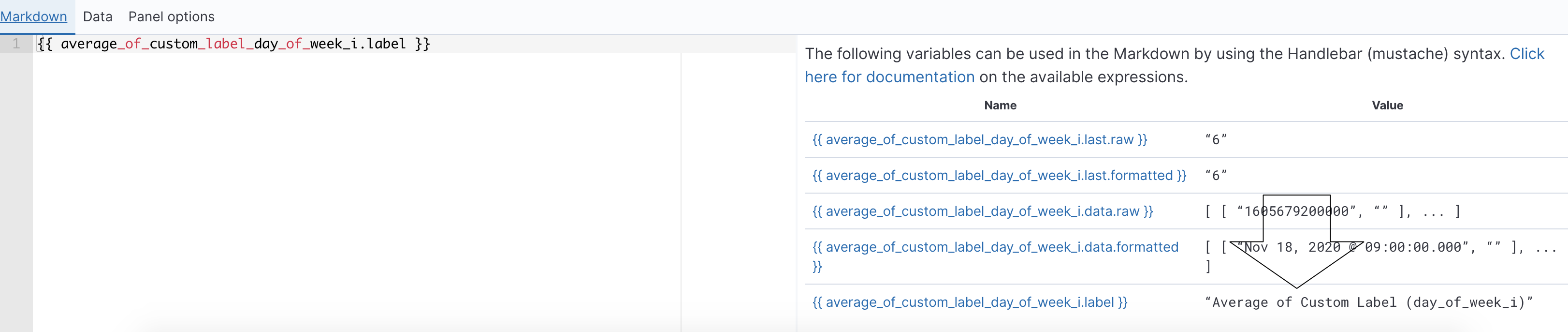This screenshot has width=1568, height=332.
Task: Select the last.raw value "6"
Action: coord(1216,139)
